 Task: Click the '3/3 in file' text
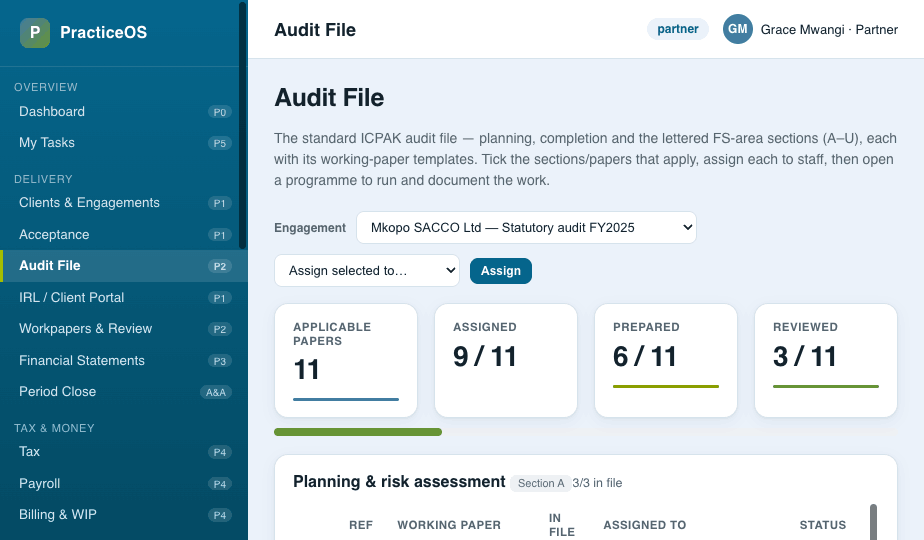[597, 483]
